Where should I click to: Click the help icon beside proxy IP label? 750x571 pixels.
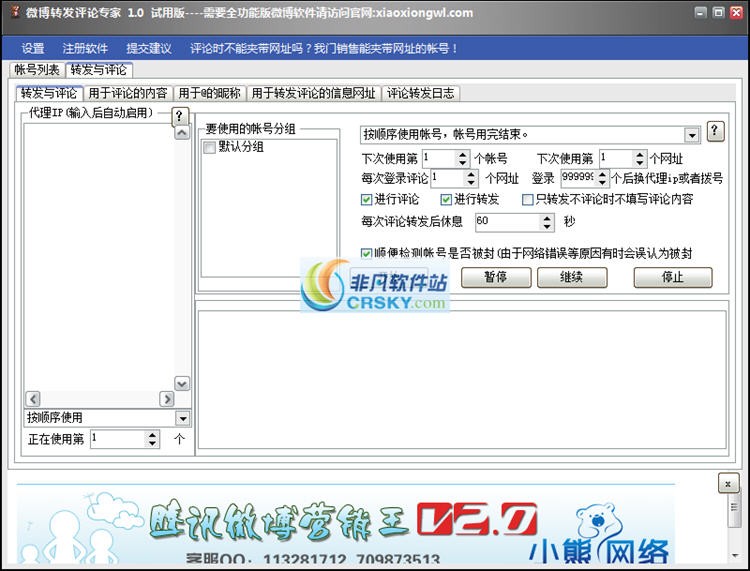point(179,116)
